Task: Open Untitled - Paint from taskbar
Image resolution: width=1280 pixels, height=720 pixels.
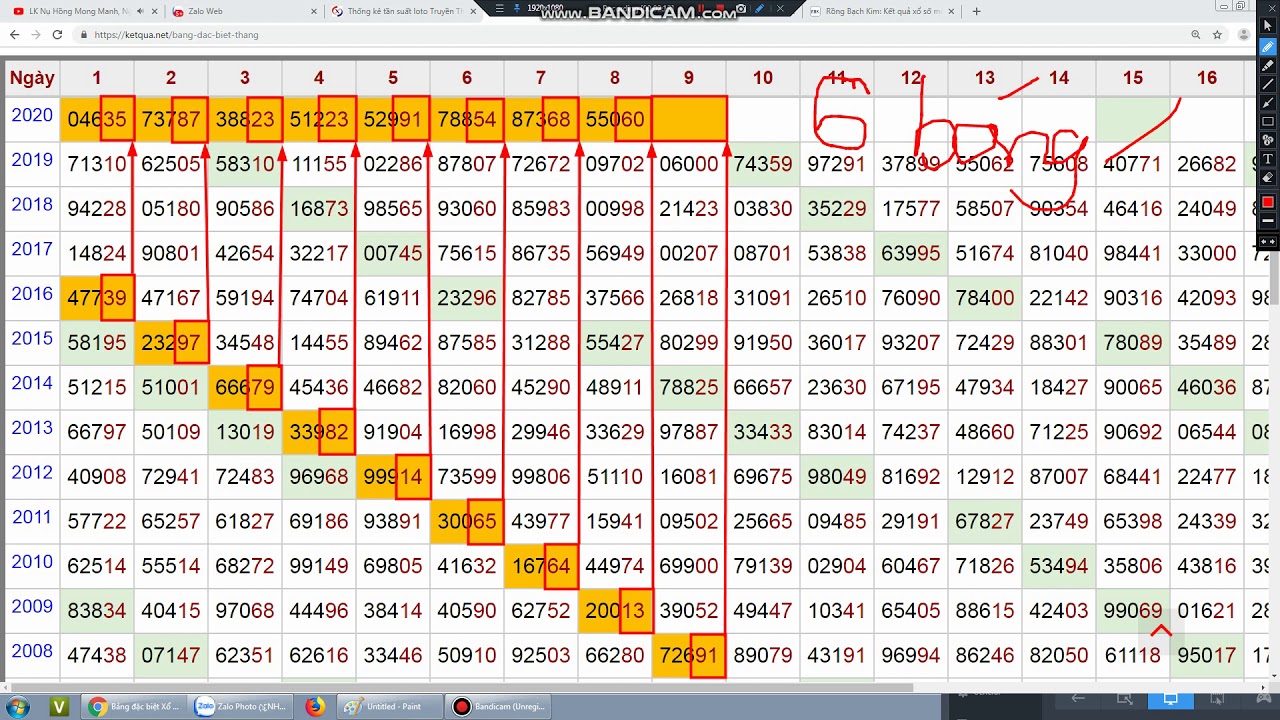Action: point(389,706)
